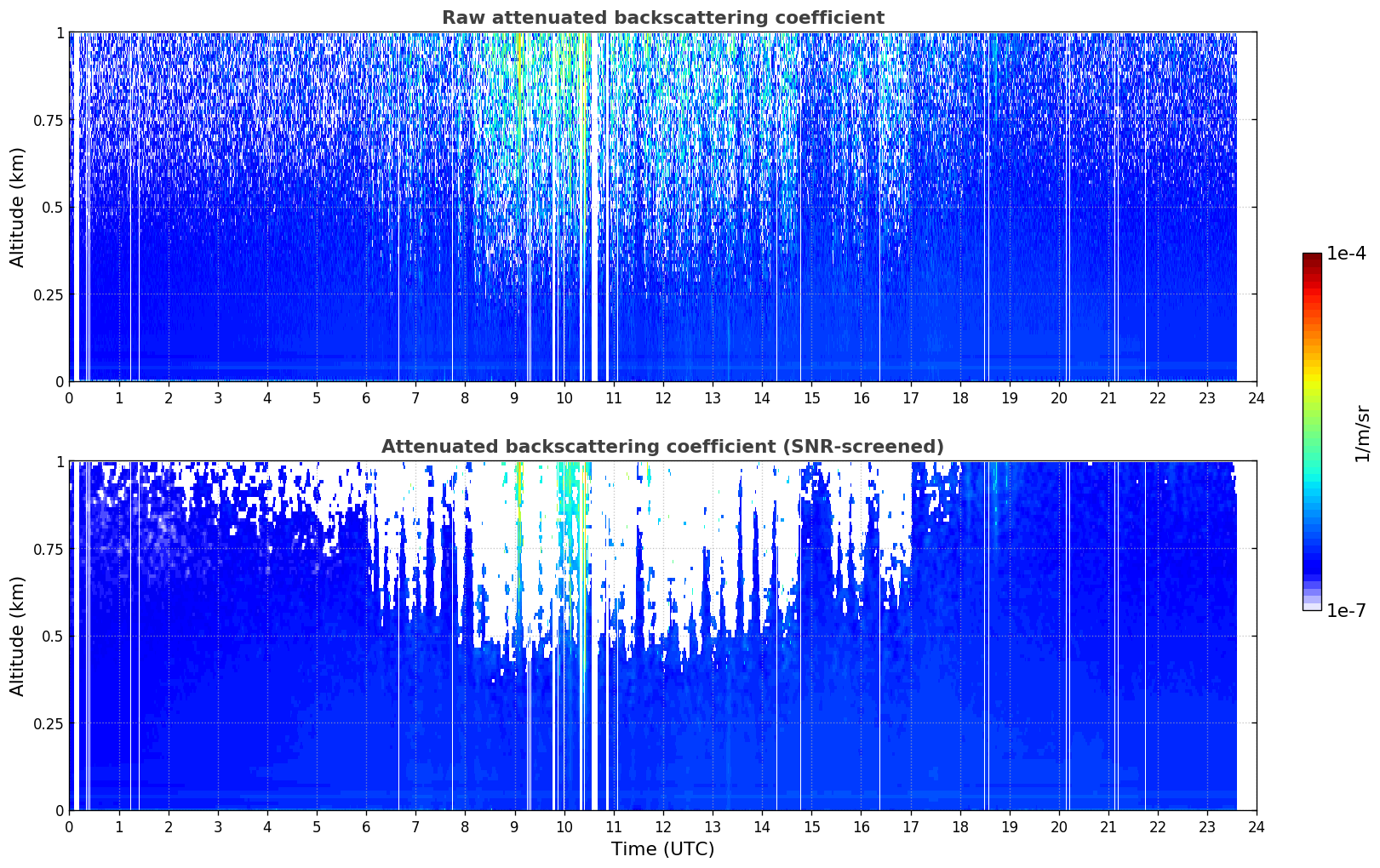
Task: Click hour tick "12" under the raw plot
Action: [662, 397]
